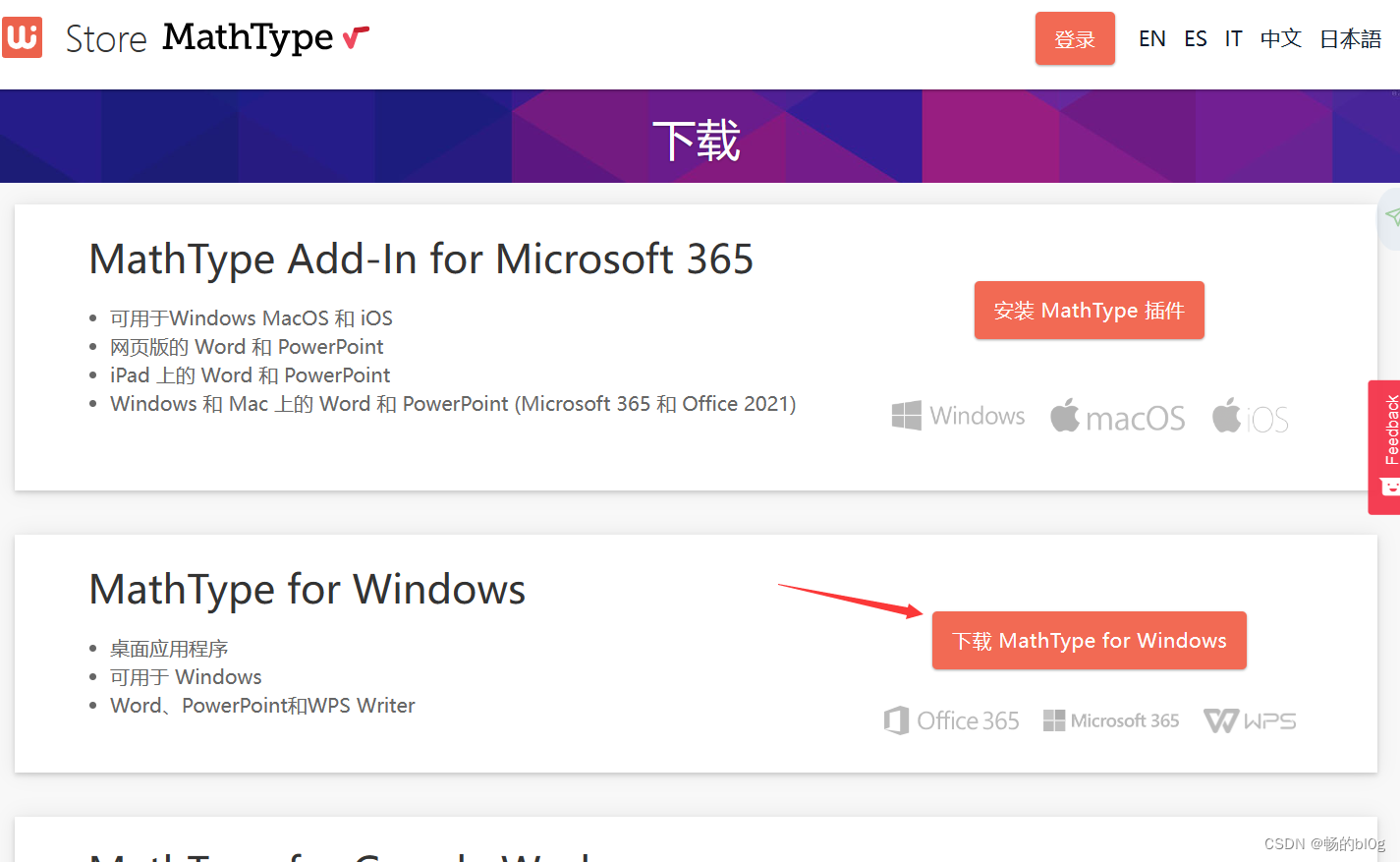Switch language to 中文
This screenshot has width=1400, height=862.
(x=1281, y=38)
